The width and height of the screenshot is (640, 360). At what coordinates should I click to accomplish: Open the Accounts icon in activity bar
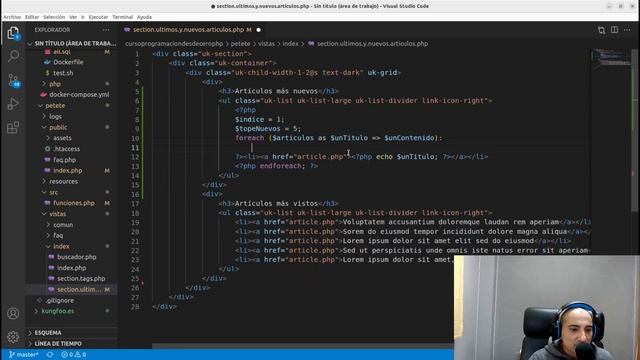tap(13, 313)
